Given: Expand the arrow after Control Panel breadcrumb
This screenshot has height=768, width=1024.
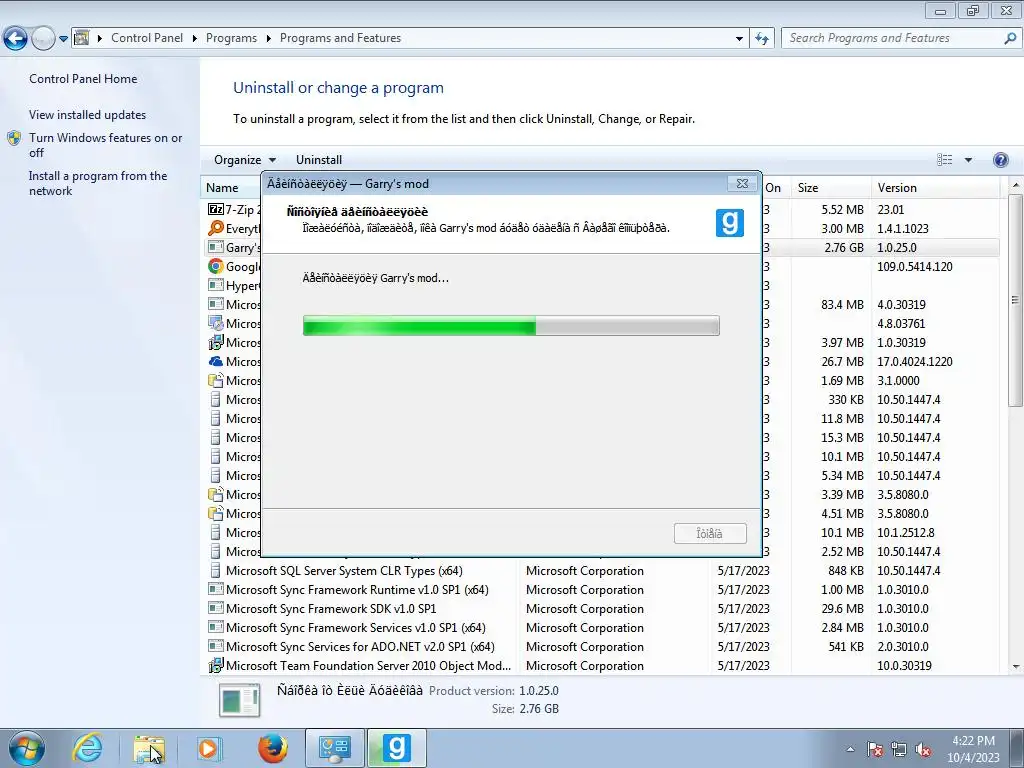Looking at the screenshot, I should tap(195, 39).
